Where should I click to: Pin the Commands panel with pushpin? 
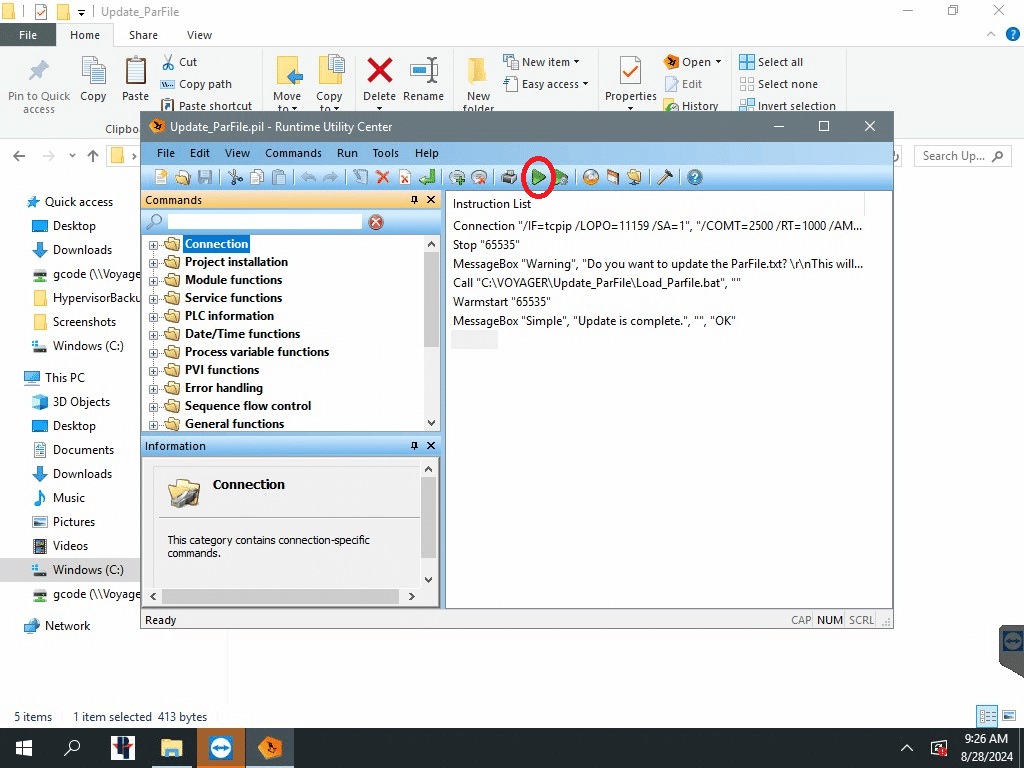tap(415, 200)
